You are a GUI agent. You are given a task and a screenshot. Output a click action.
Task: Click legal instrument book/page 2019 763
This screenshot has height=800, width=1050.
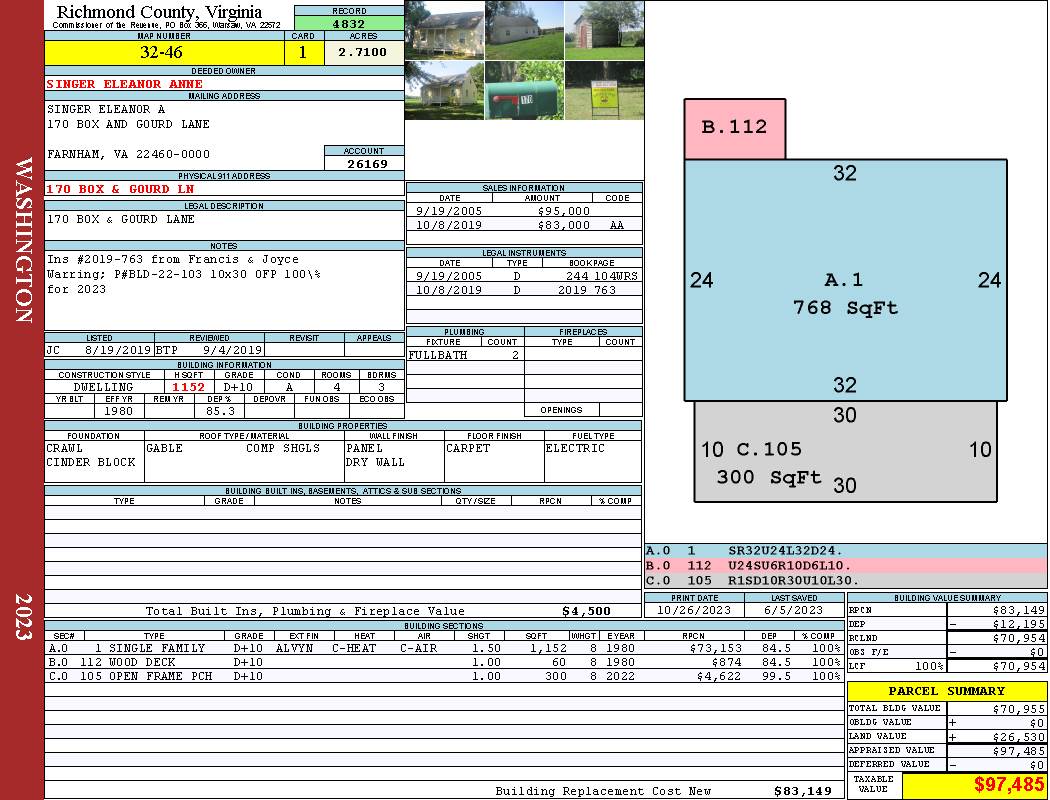point(587,290)
